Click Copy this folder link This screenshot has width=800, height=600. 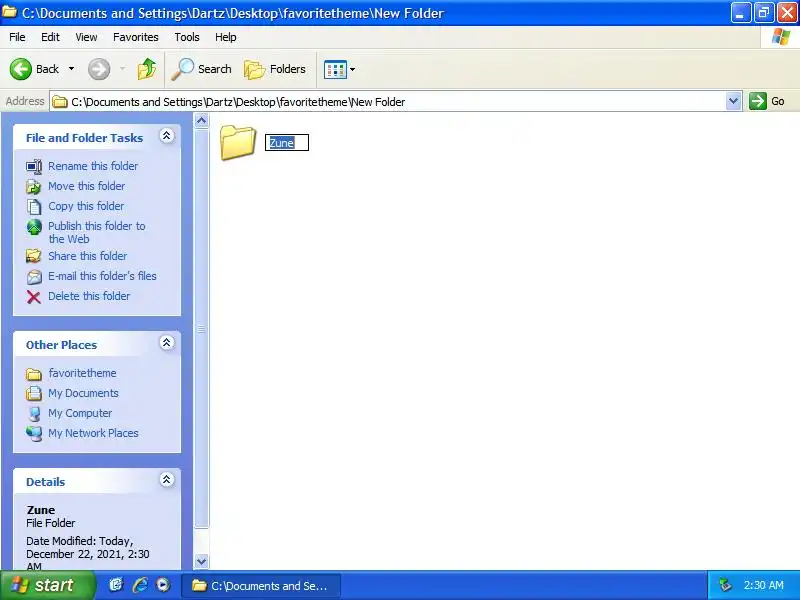(x=86, y=206)
